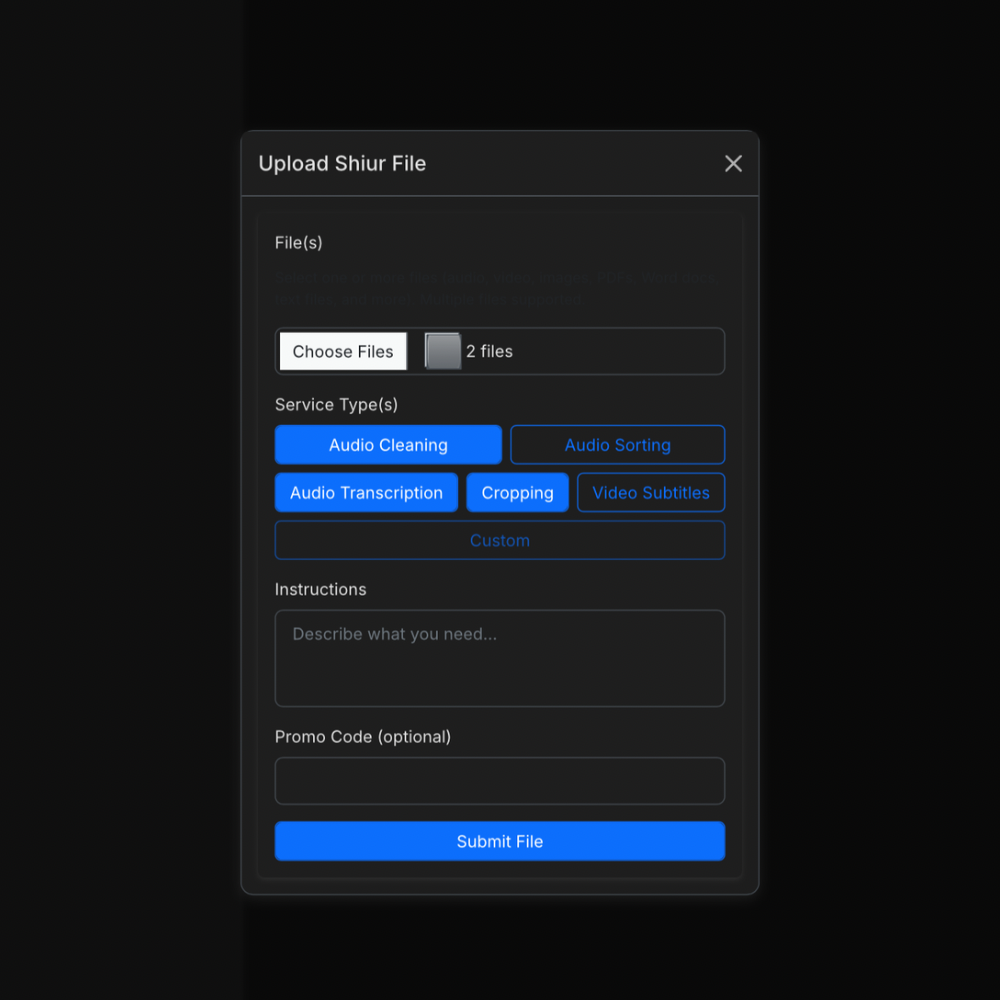Screen dimensions: 1000x1000
Task: Enable the Audio Sorting service
Action: click(617, 444)
